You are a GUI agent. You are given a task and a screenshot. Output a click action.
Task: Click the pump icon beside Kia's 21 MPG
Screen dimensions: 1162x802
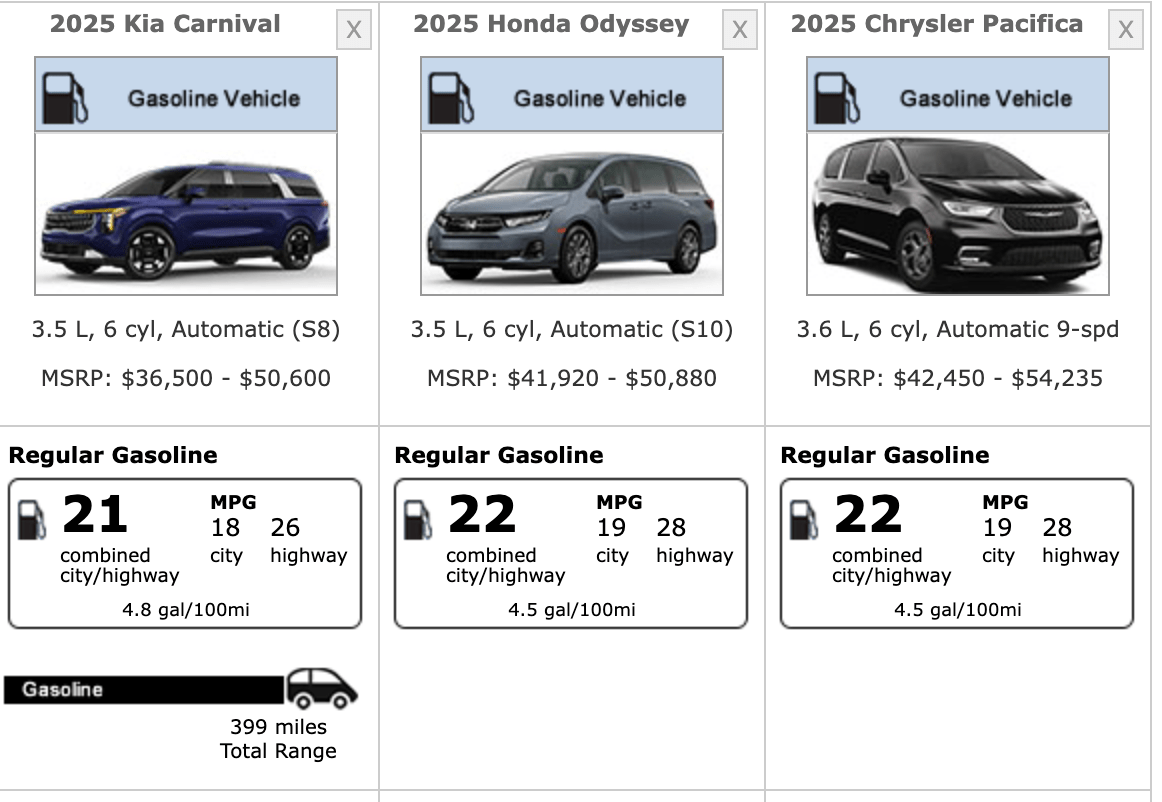(32, 518)
